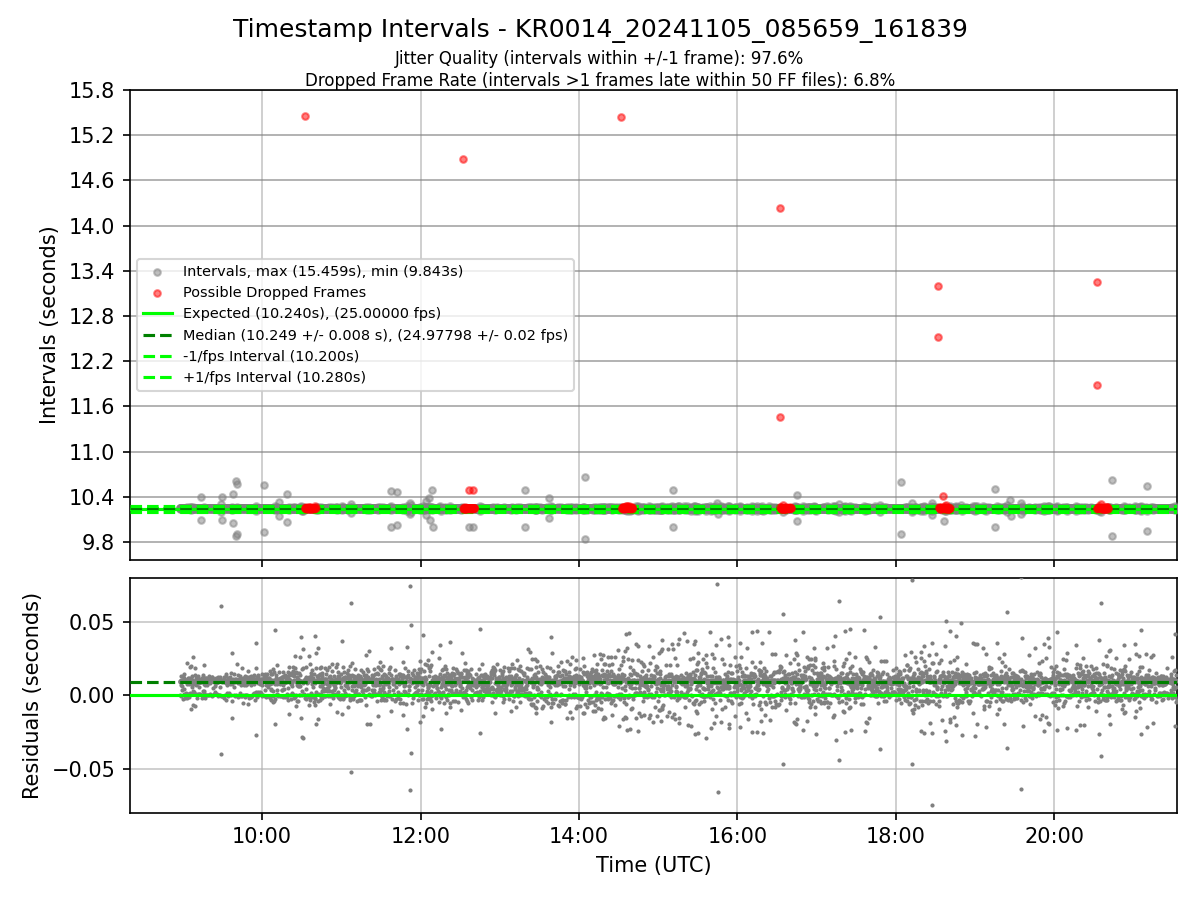Click the 10:00 time-axis tick label
This screenshot has height=900, width=1200.
262,836
